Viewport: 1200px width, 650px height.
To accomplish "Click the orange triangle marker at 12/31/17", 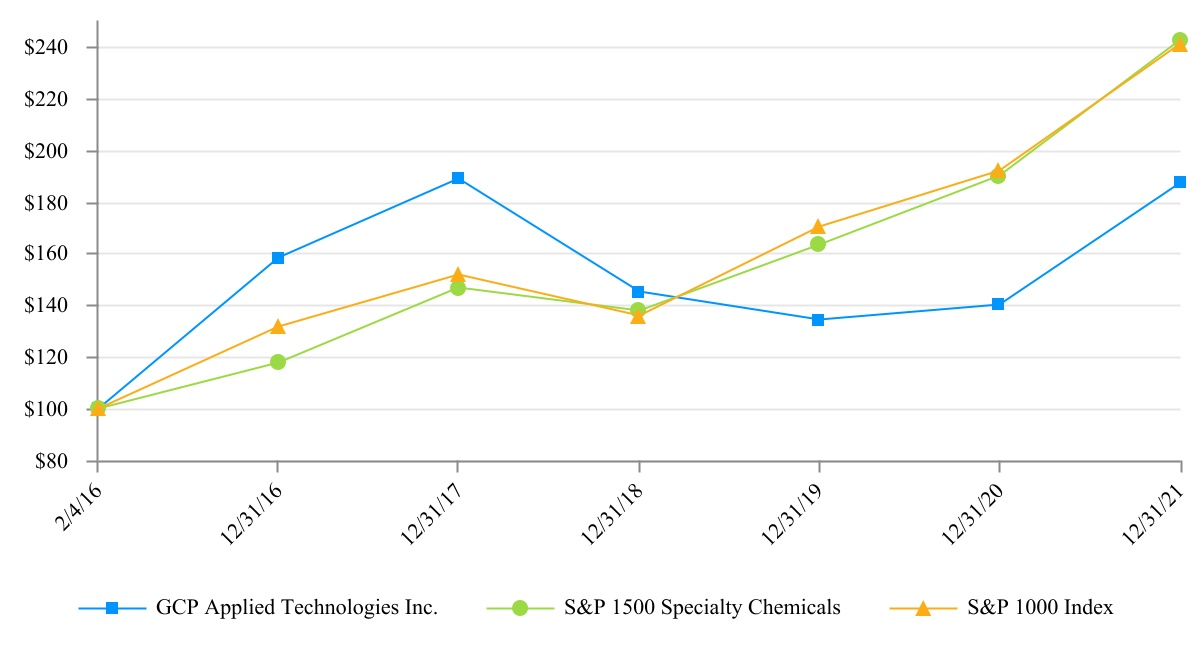I will pos(458,274).
